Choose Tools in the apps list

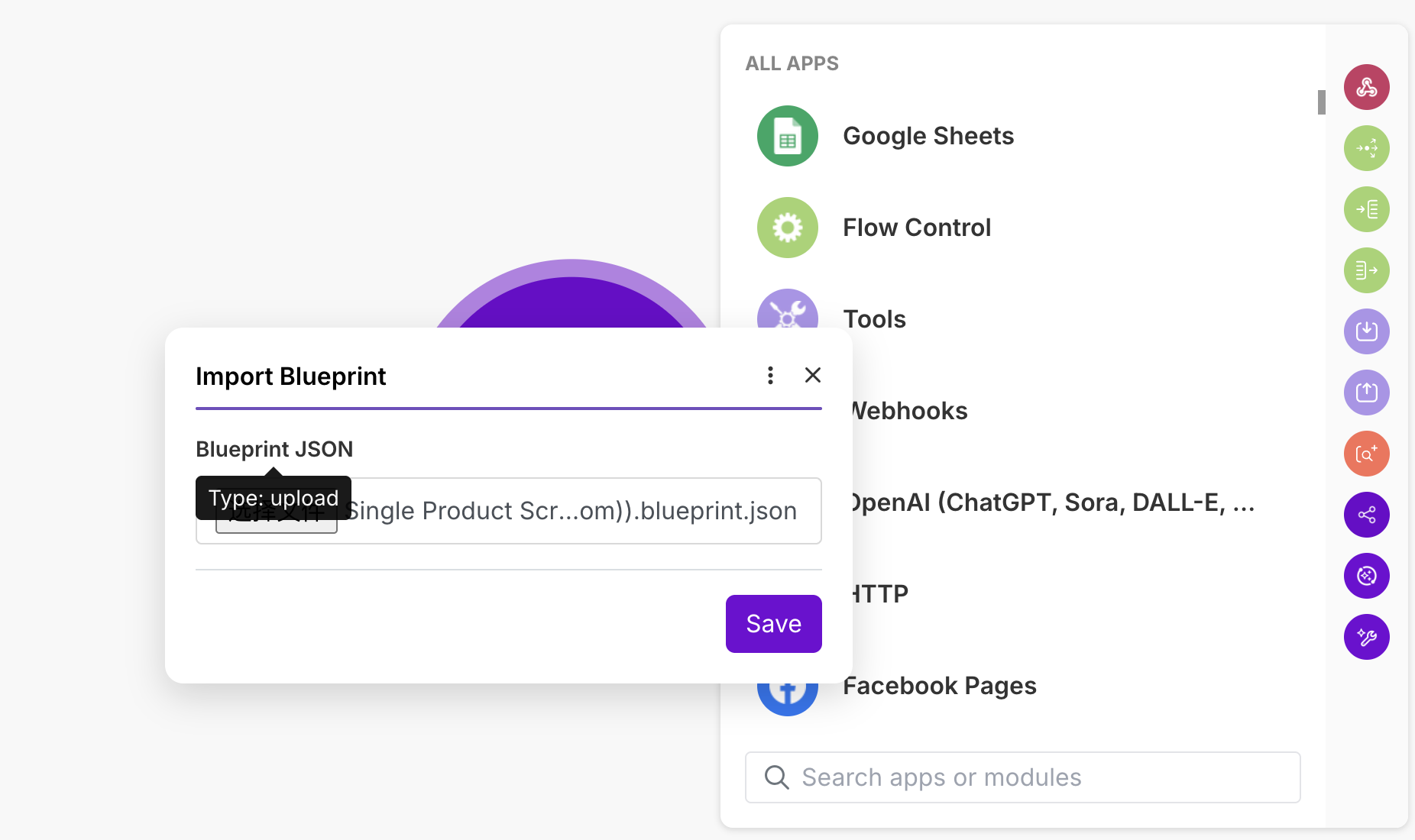(874, 319)
